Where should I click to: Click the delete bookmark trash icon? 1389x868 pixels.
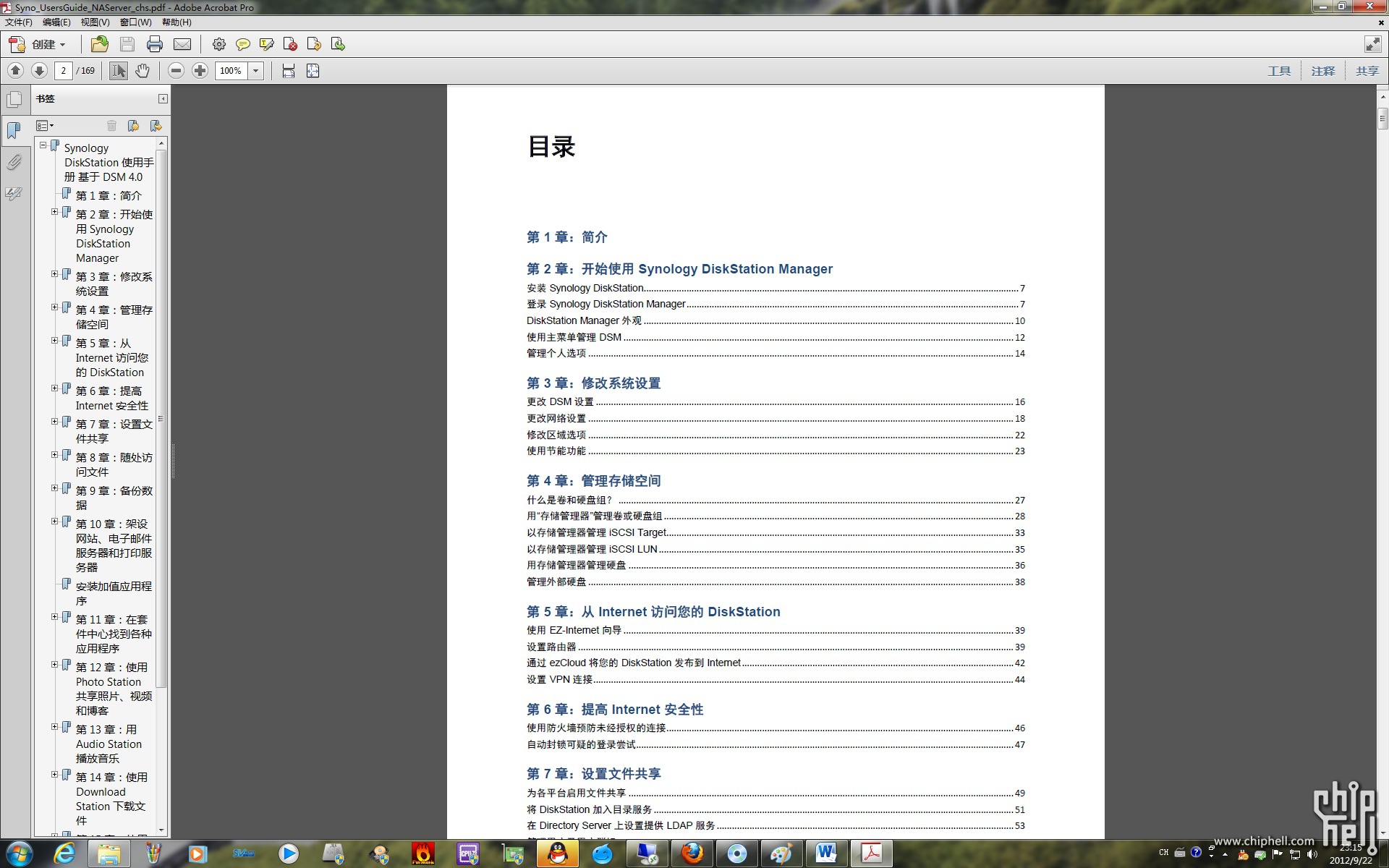111,126
